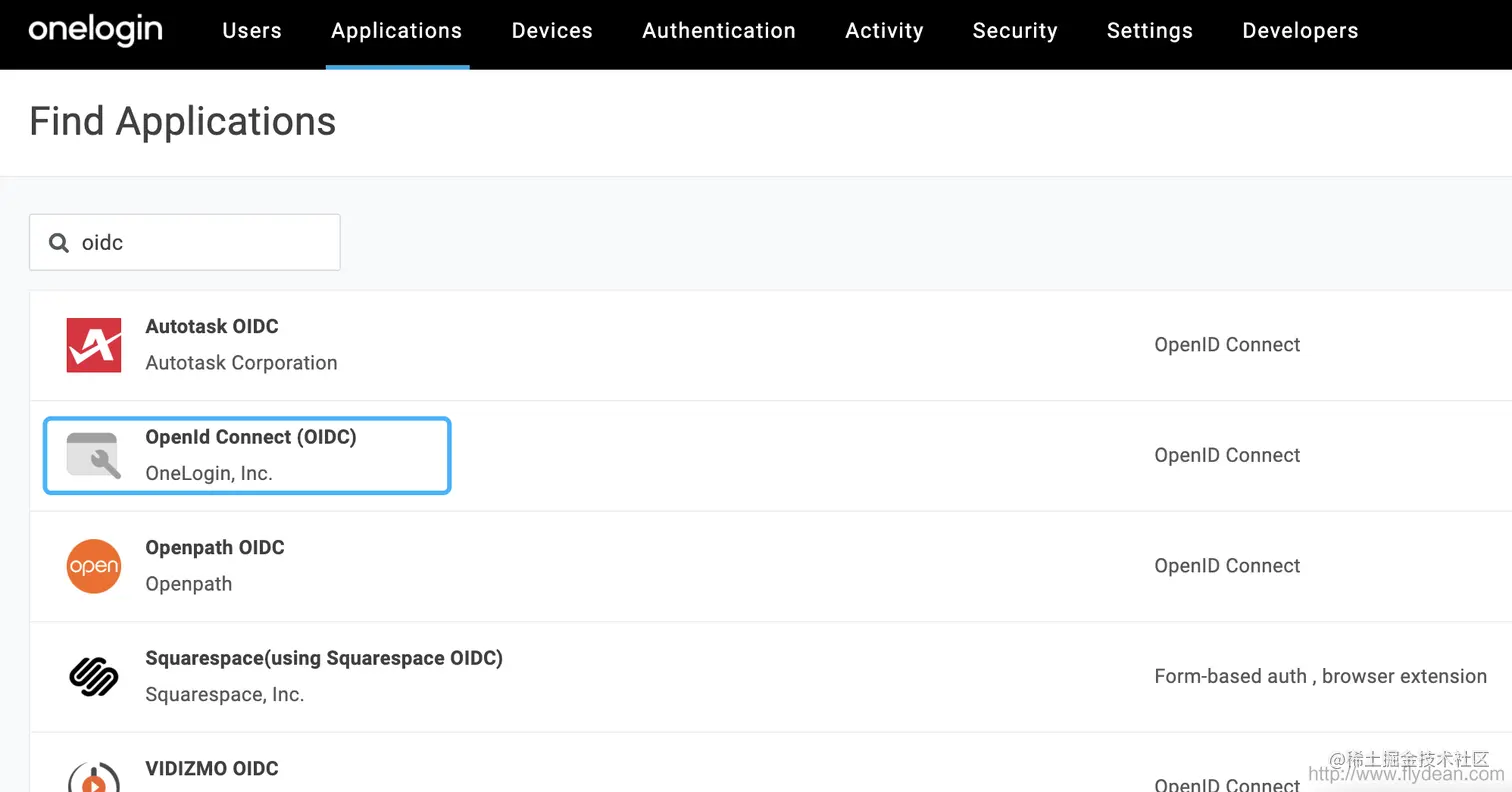The height and width of the screenshot is (792, 1512).
Task: Open the Security menu
Action: (x=1015, y=31)
